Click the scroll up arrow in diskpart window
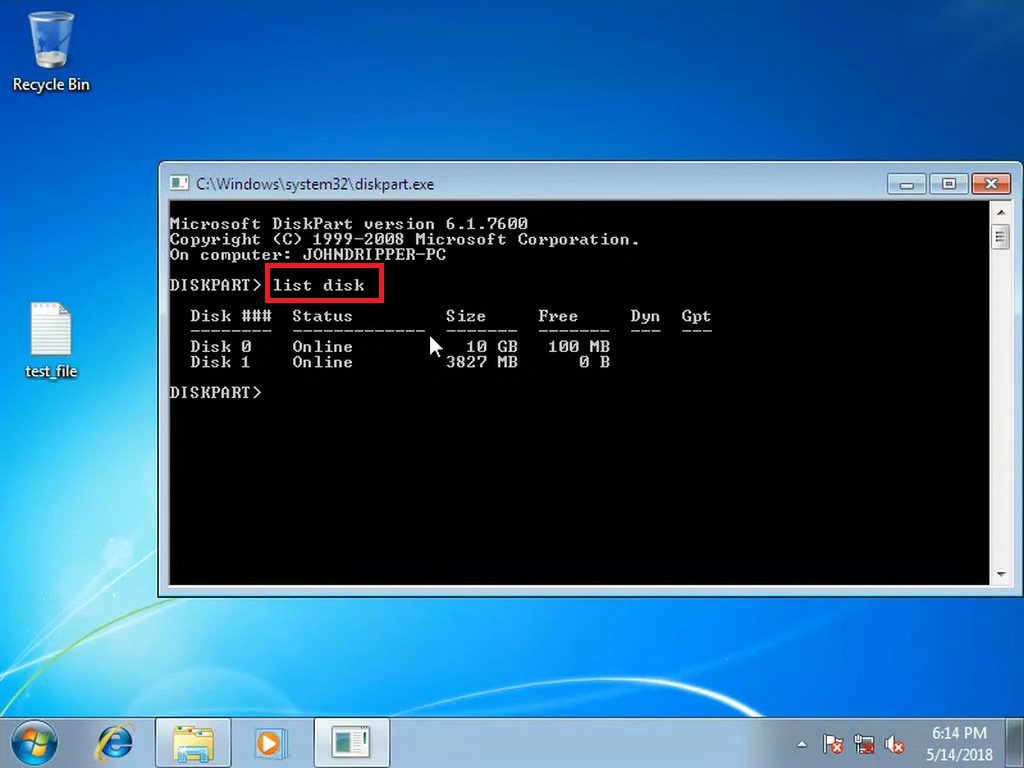 (x=1001, y=210)
